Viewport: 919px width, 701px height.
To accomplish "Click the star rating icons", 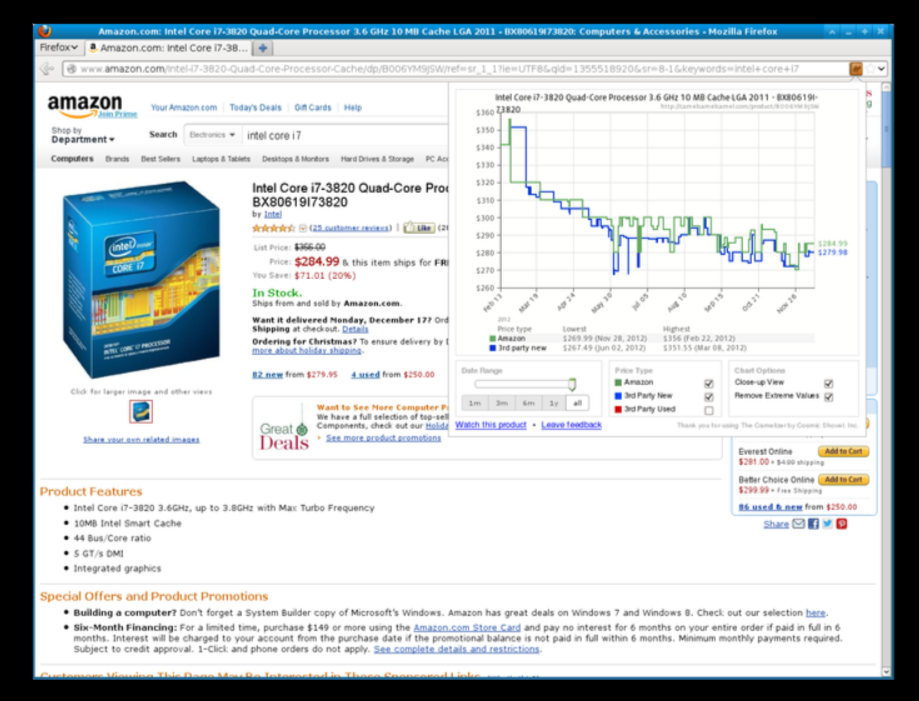I will click(x=273, y=228).
